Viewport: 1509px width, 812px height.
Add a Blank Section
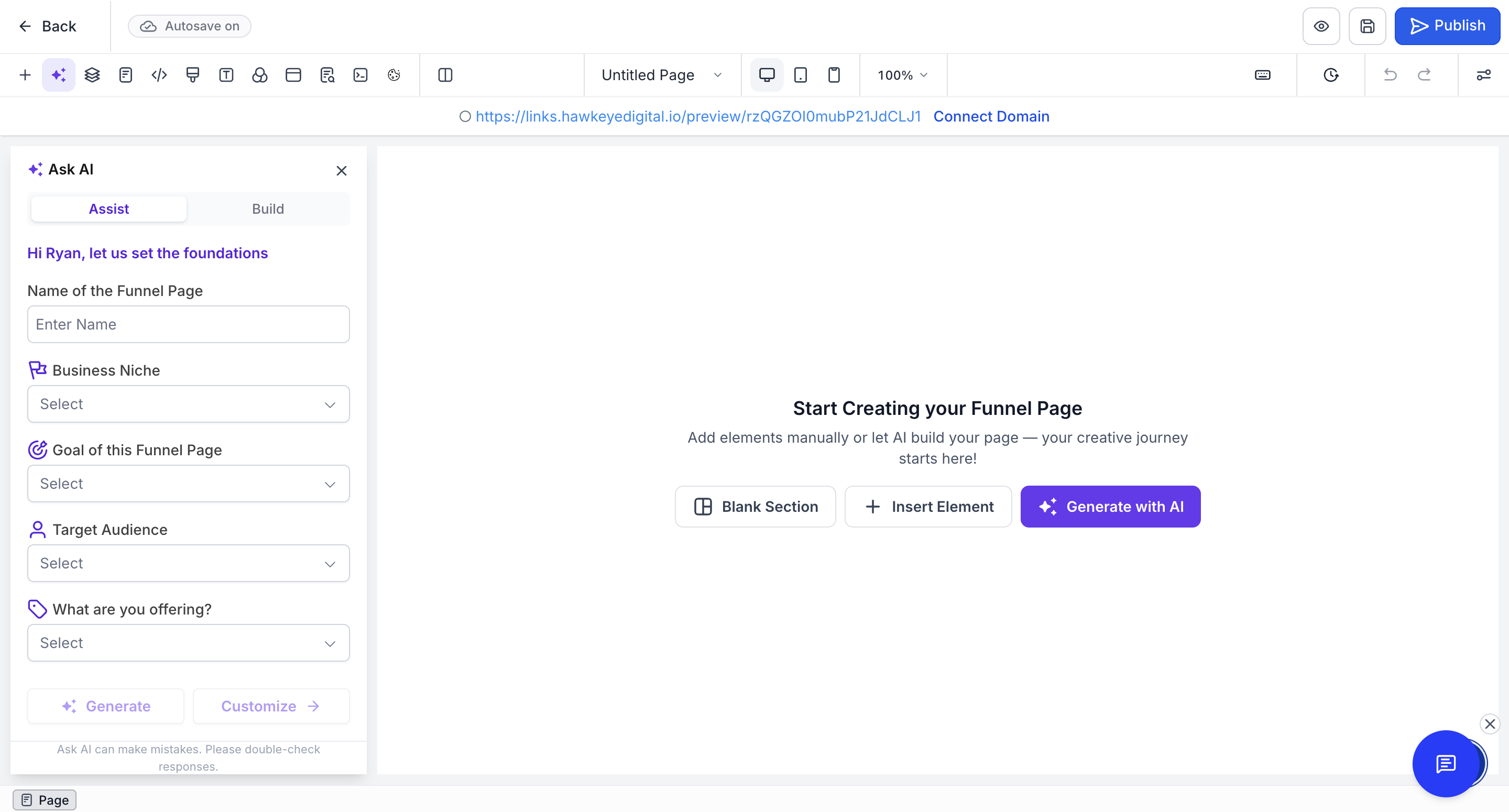756,507
